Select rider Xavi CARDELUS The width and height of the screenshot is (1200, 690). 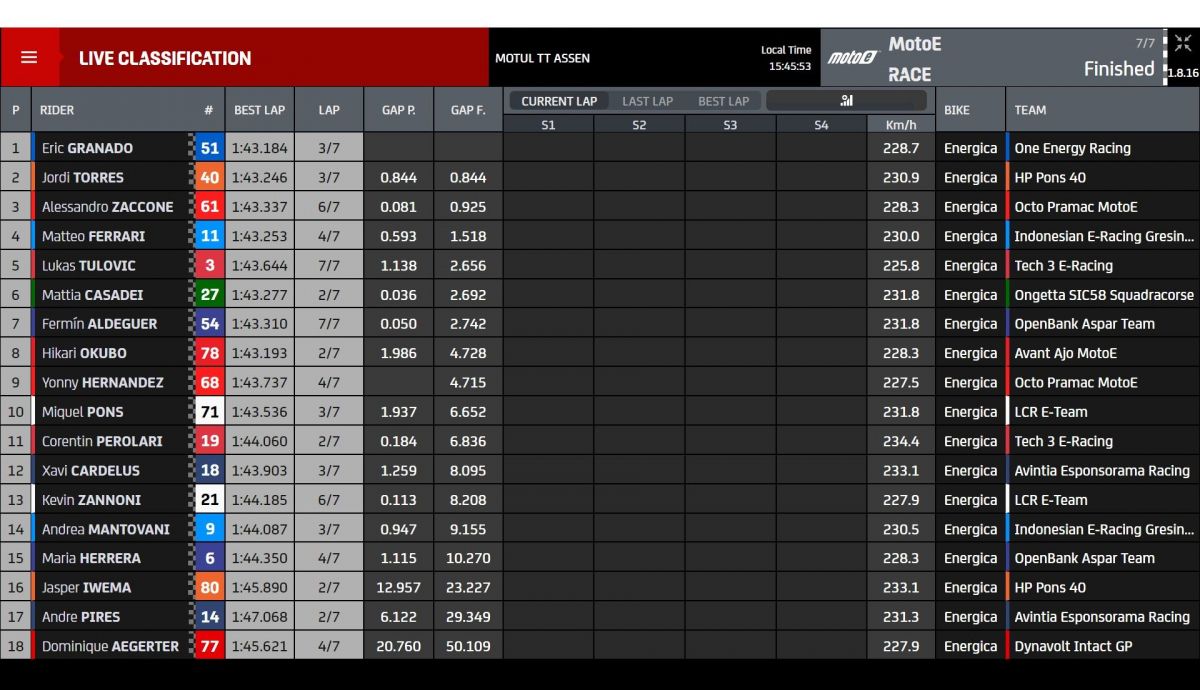[91, 470]
